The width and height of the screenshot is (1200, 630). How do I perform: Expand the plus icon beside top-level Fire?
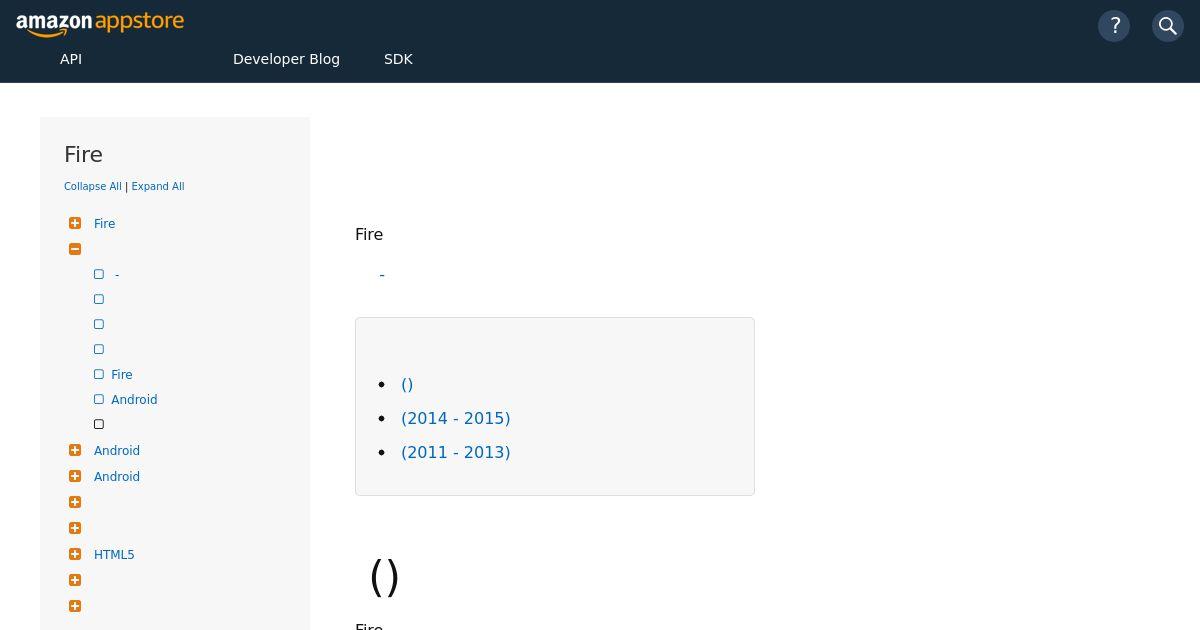[x=75, y=223]
